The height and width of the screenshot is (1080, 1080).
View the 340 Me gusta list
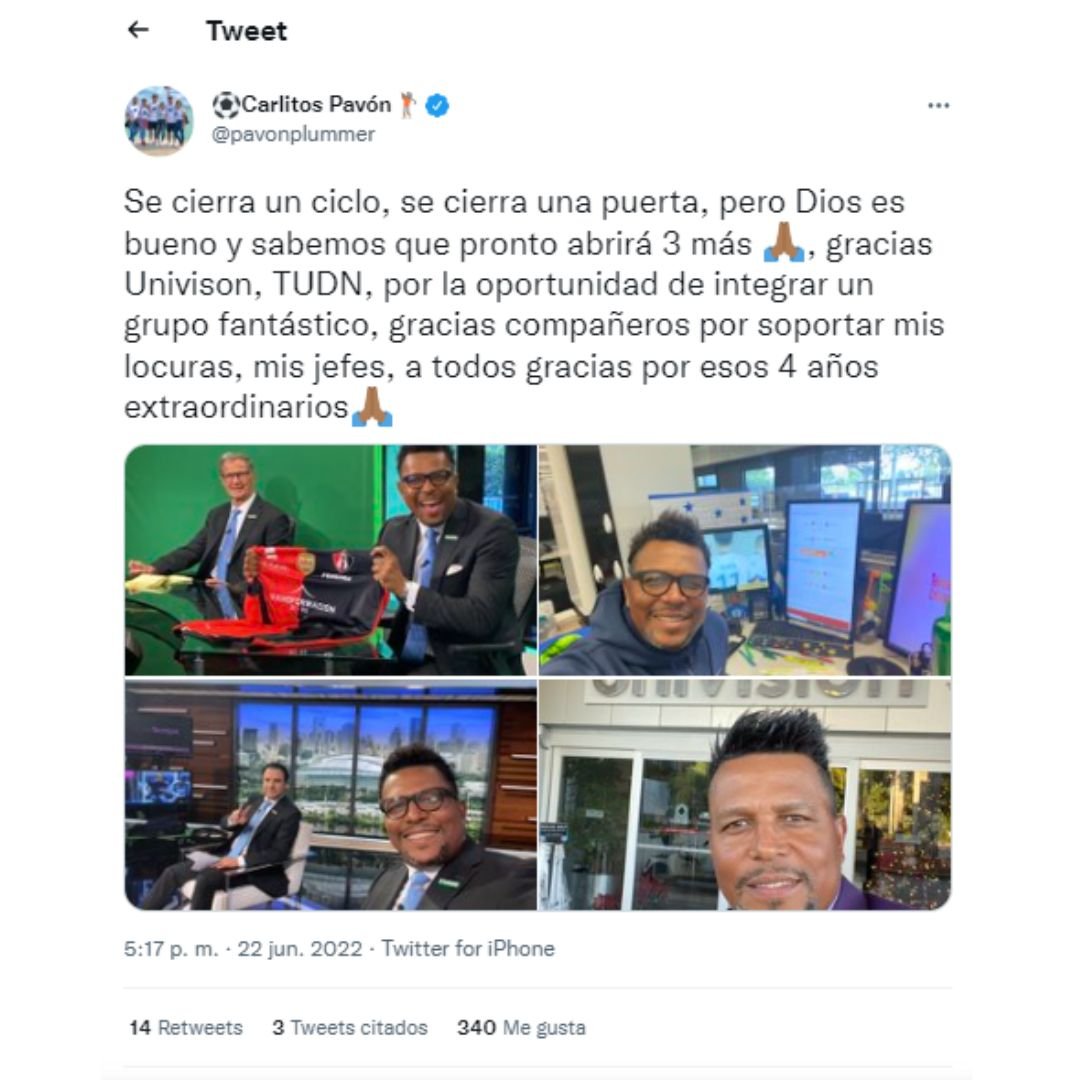521,1028
